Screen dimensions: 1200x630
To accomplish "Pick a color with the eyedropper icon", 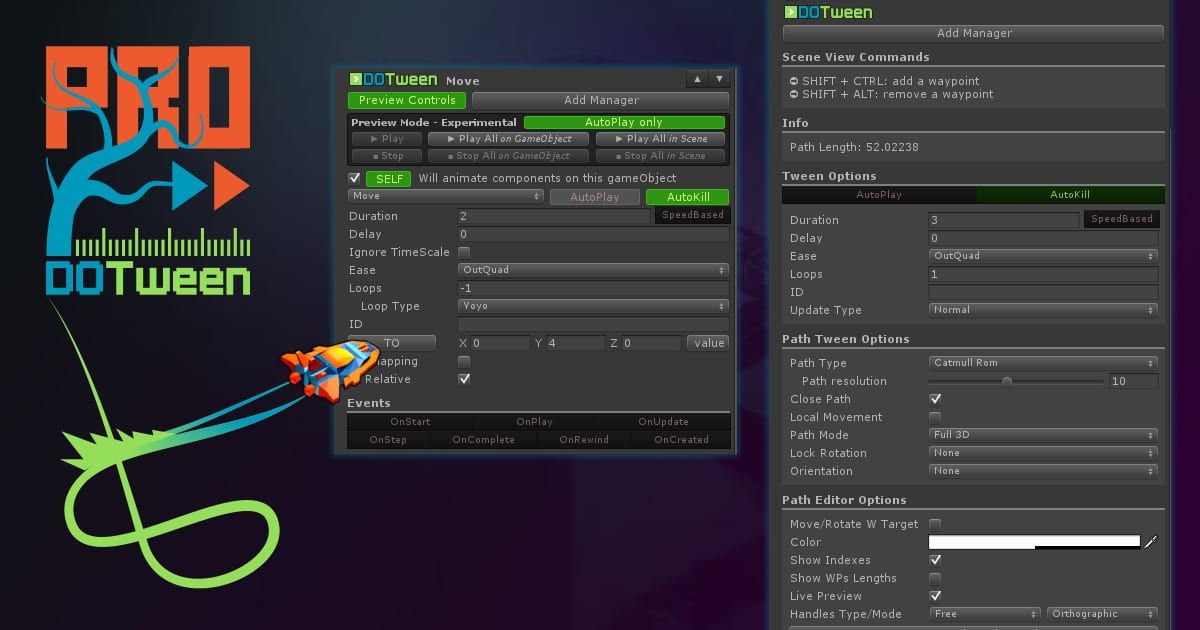I will pyautogui.click(x=1150, y=542).
